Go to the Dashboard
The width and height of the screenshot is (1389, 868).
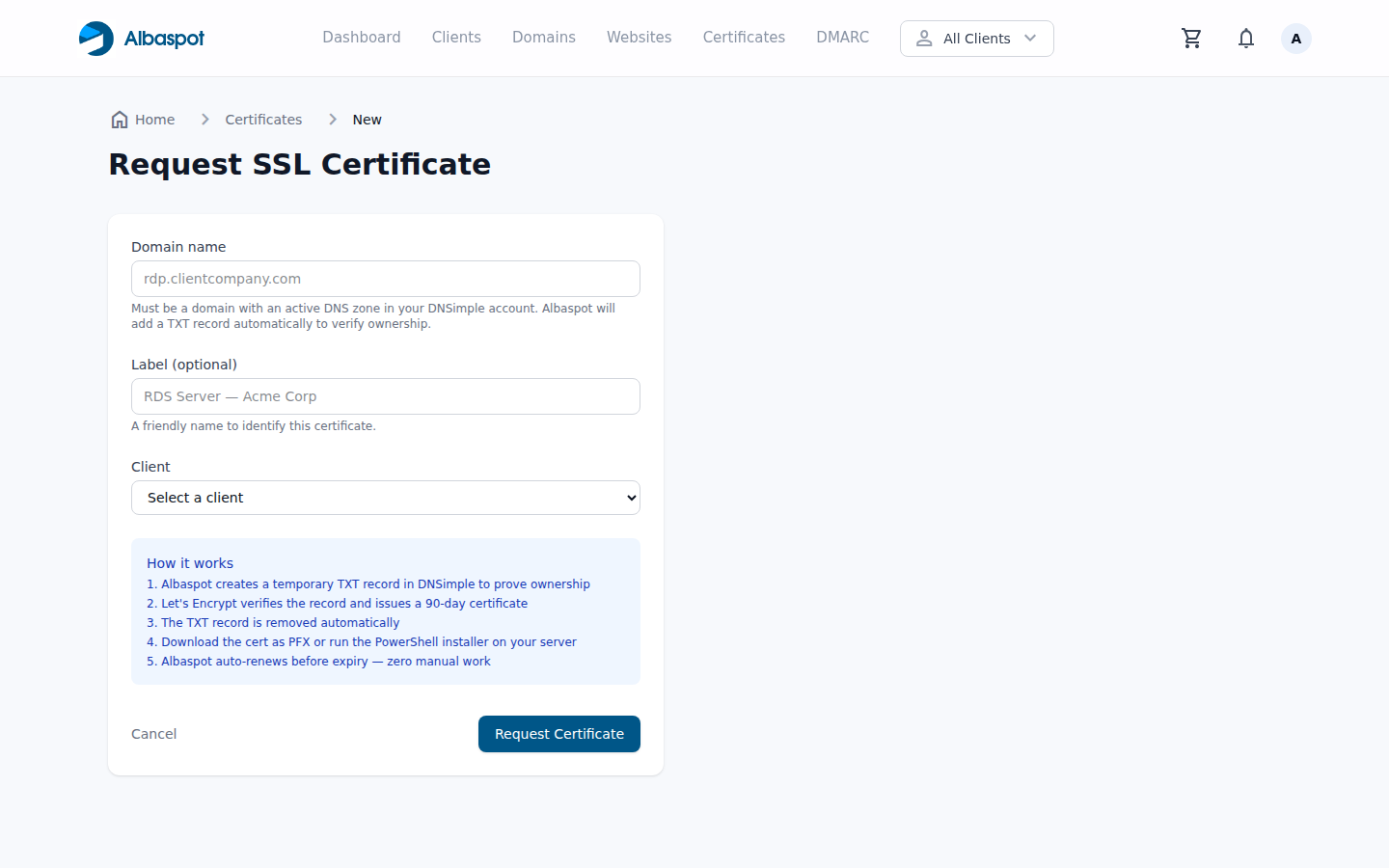pos(362,37)
